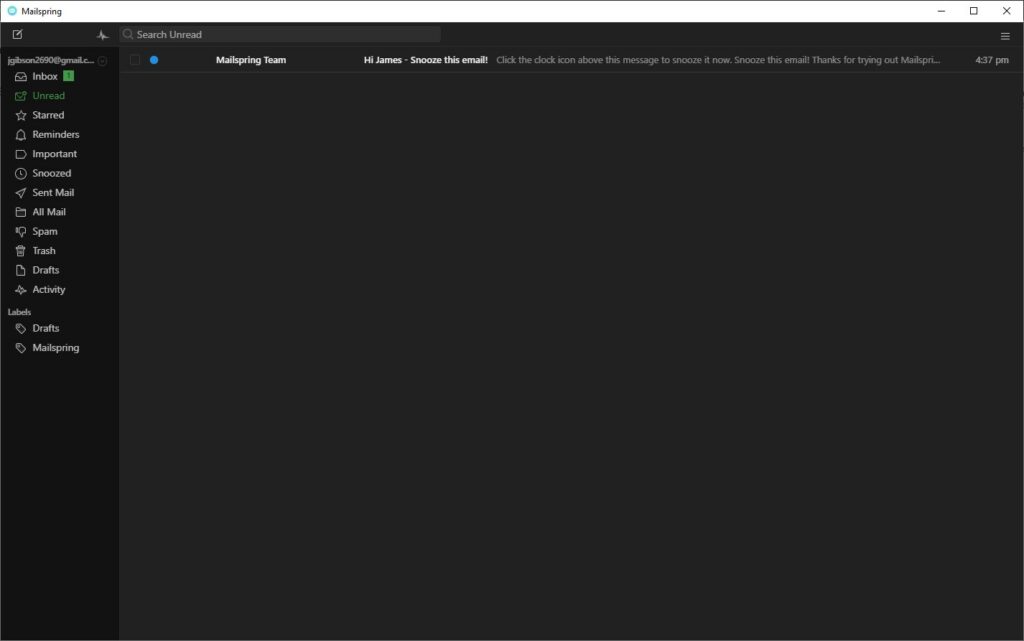Screen dimensions: 1024x641
Task: Open the Important folder
Action: [x=55, y=154]
